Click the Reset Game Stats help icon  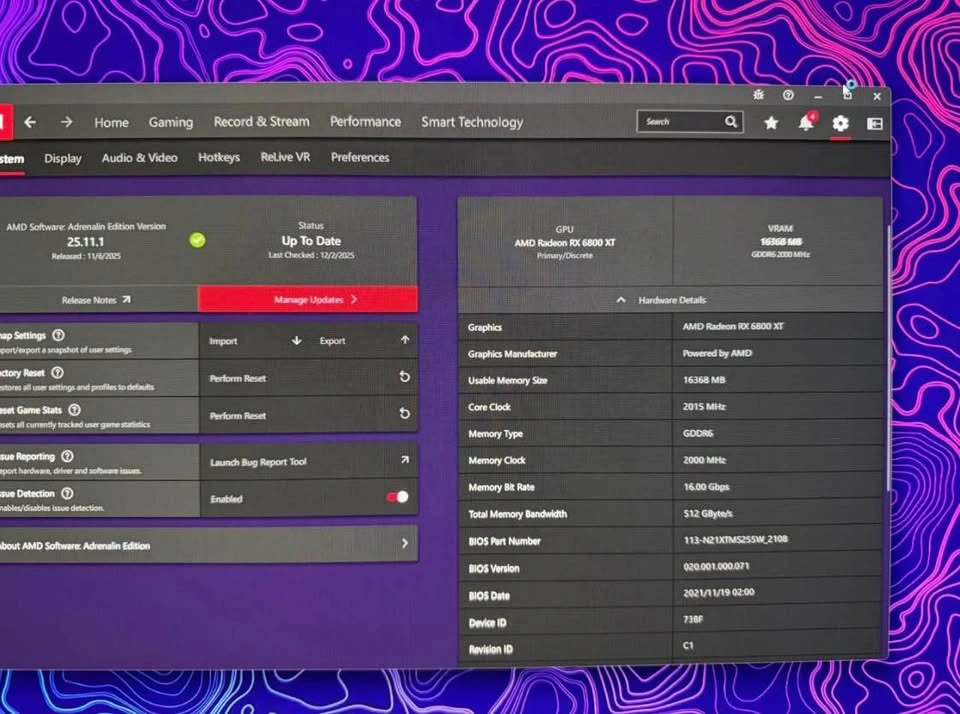click(x=74, y=410)
